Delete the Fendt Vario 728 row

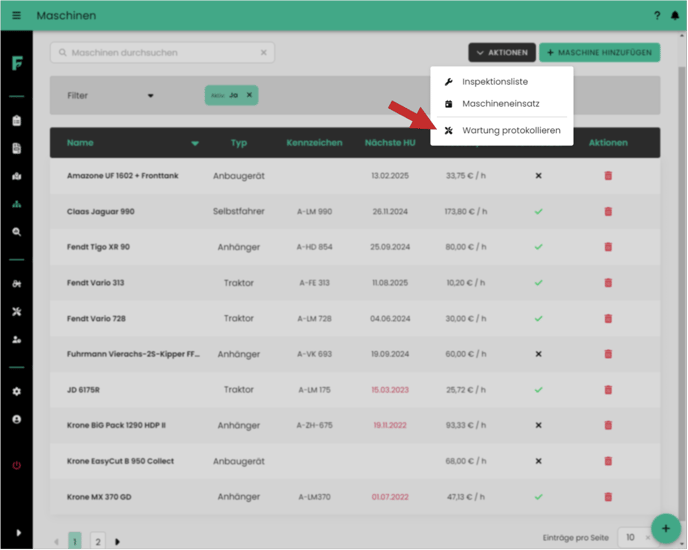pyautogui.click(x=608, y=319)
